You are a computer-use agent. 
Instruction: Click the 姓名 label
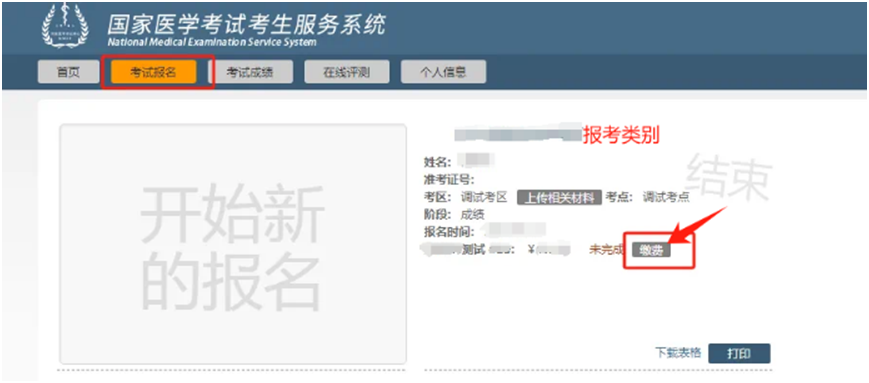coord(438,162)
